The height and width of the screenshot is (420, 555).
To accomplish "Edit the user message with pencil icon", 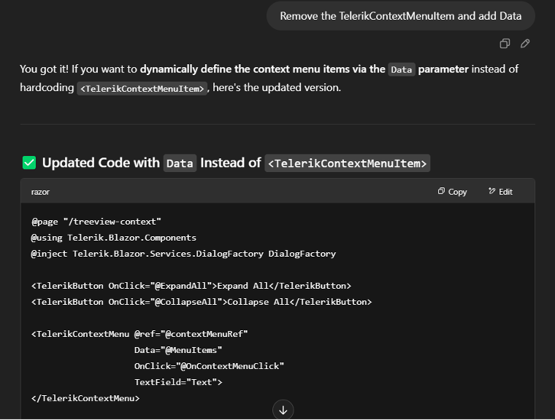I will tap(525, 44).
